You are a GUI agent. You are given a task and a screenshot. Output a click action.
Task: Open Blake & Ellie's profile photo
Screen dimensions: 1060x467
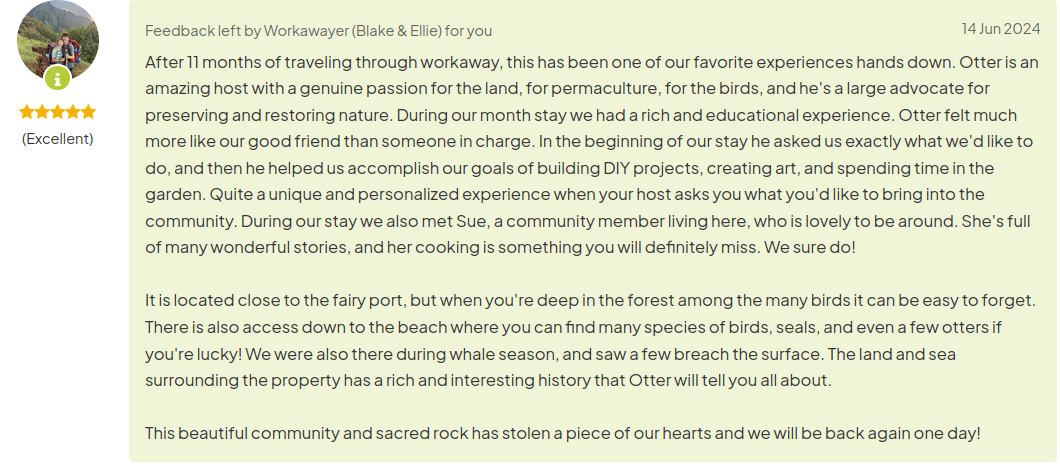click(57, 40)
